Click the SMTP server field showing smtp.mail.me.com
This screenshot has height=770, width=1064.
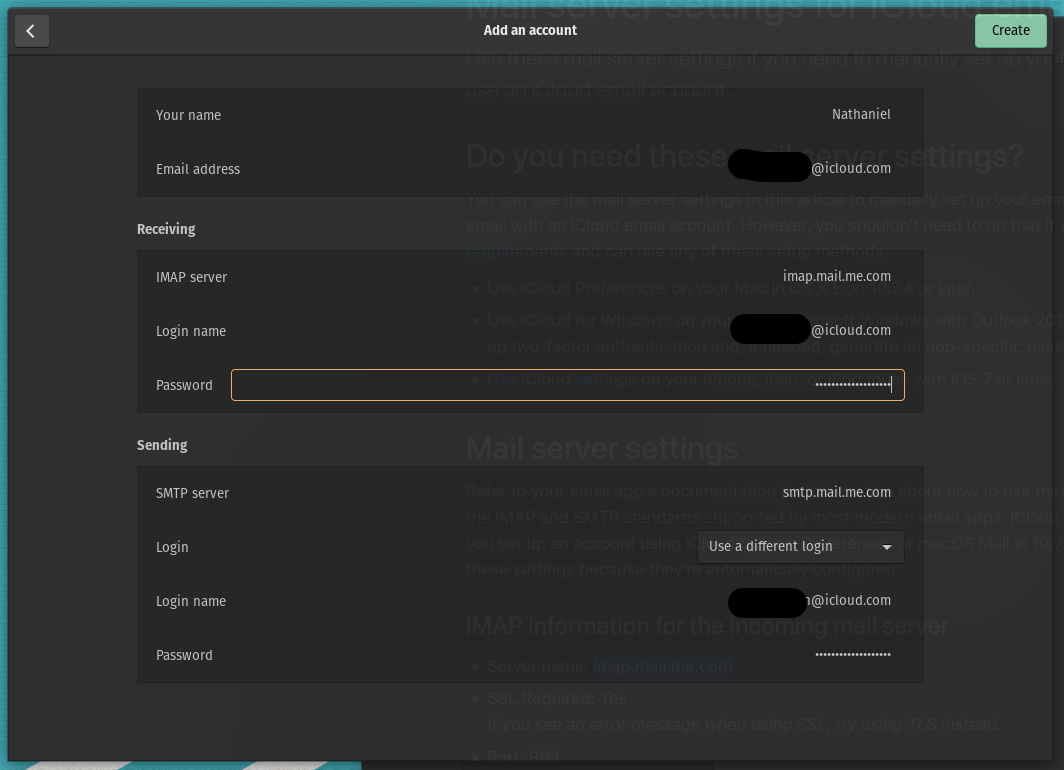coord(530,492)
